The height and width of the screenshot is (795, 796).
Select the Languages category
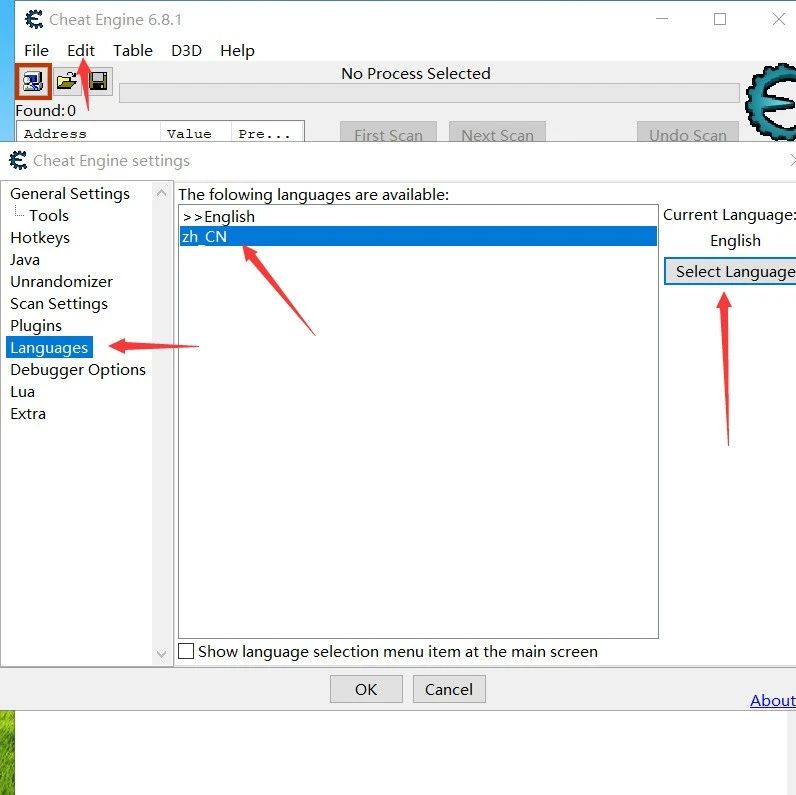[49, 347]
